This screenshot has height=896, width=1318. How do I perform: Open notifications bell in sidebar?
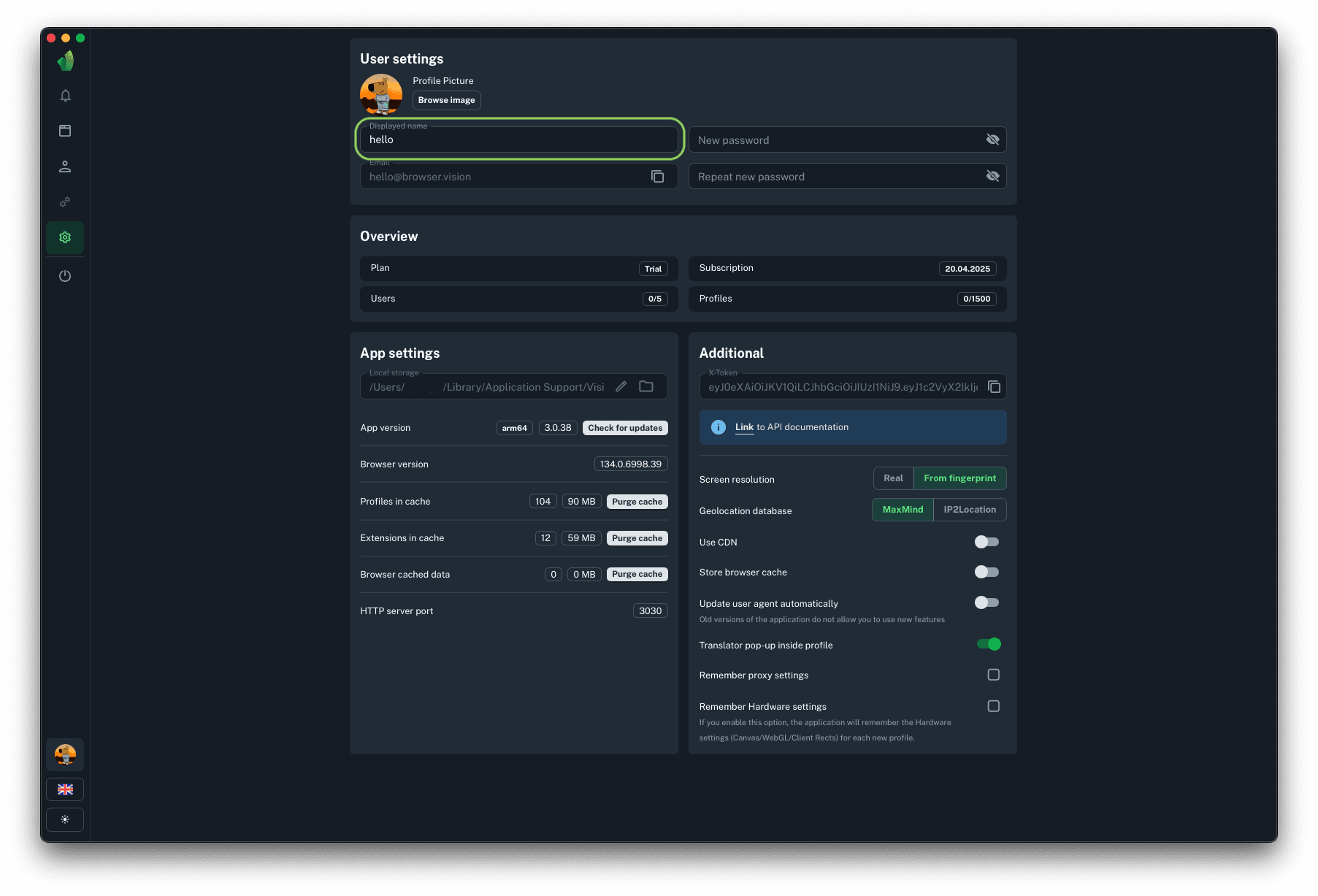[x=65, y=96]
